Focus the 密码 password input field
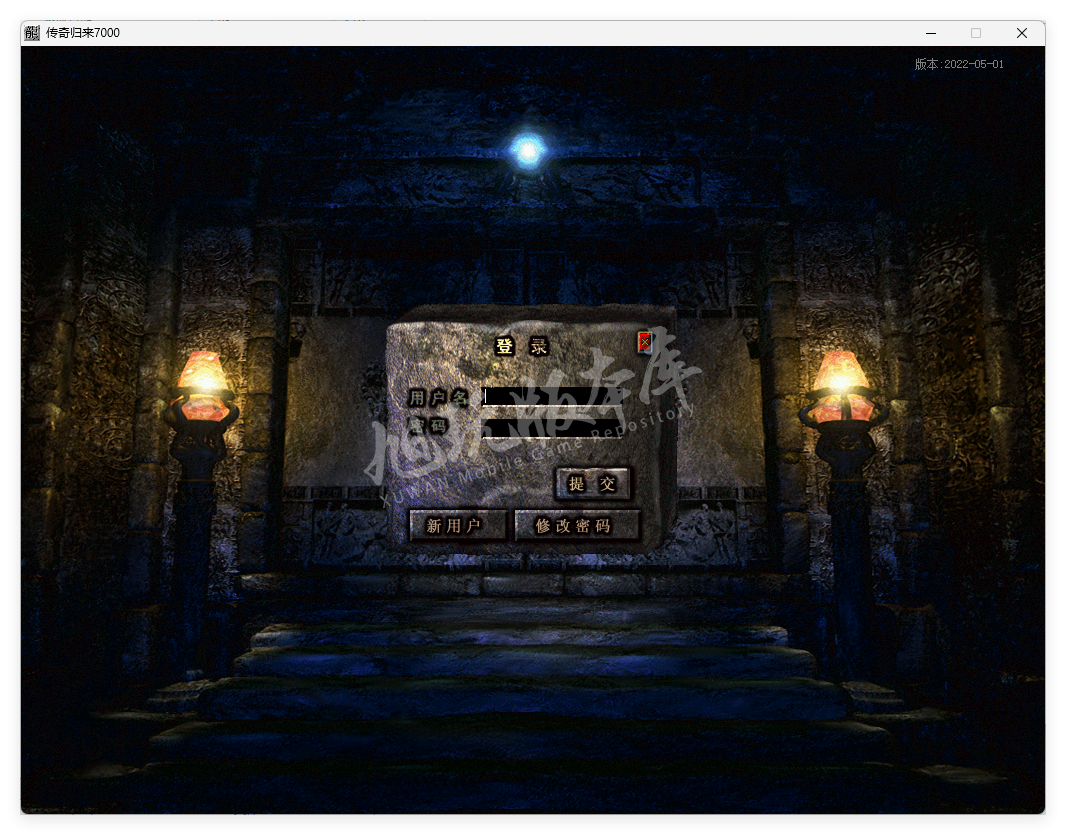This screenshot has height=835, width=1066. [x=552, y=427]
